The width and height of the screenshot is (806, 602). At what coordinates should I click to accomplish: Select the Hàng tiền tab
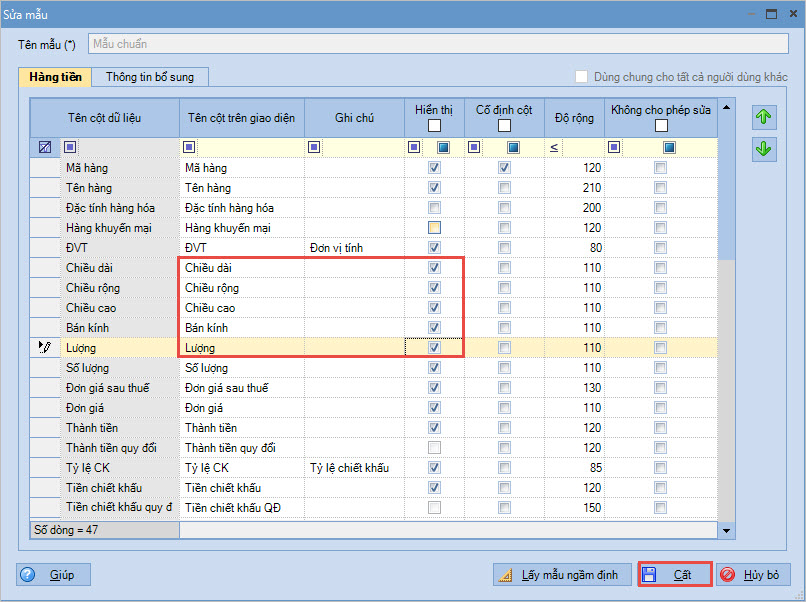[56, 77]
